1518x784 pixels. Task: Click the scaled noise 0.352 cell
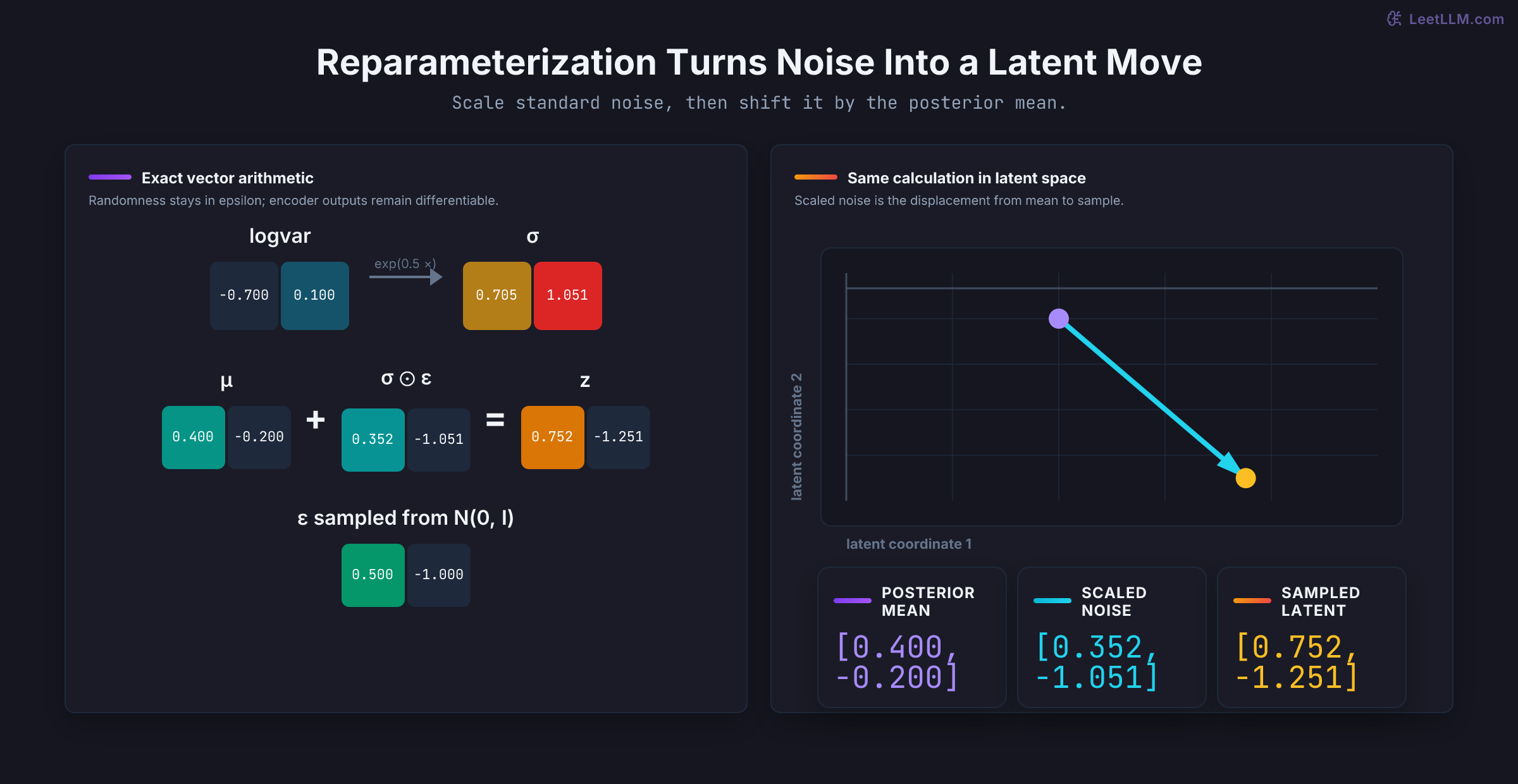point(373,439)
